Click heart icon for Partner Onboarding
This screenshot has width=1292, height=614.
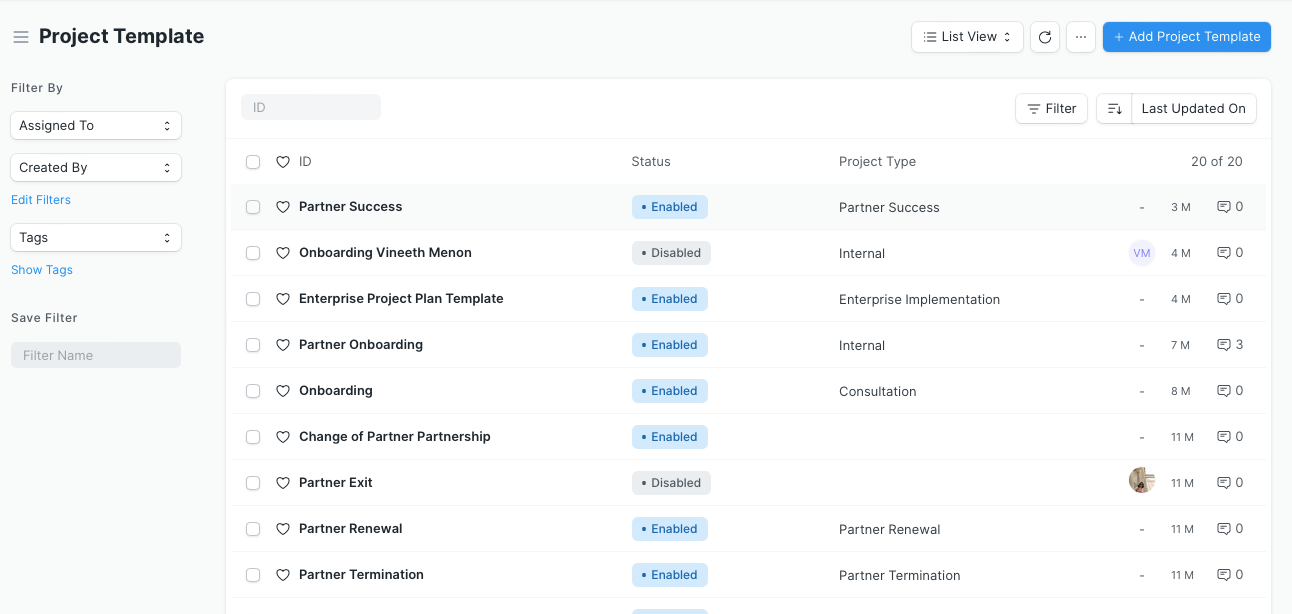coord(283,345)
